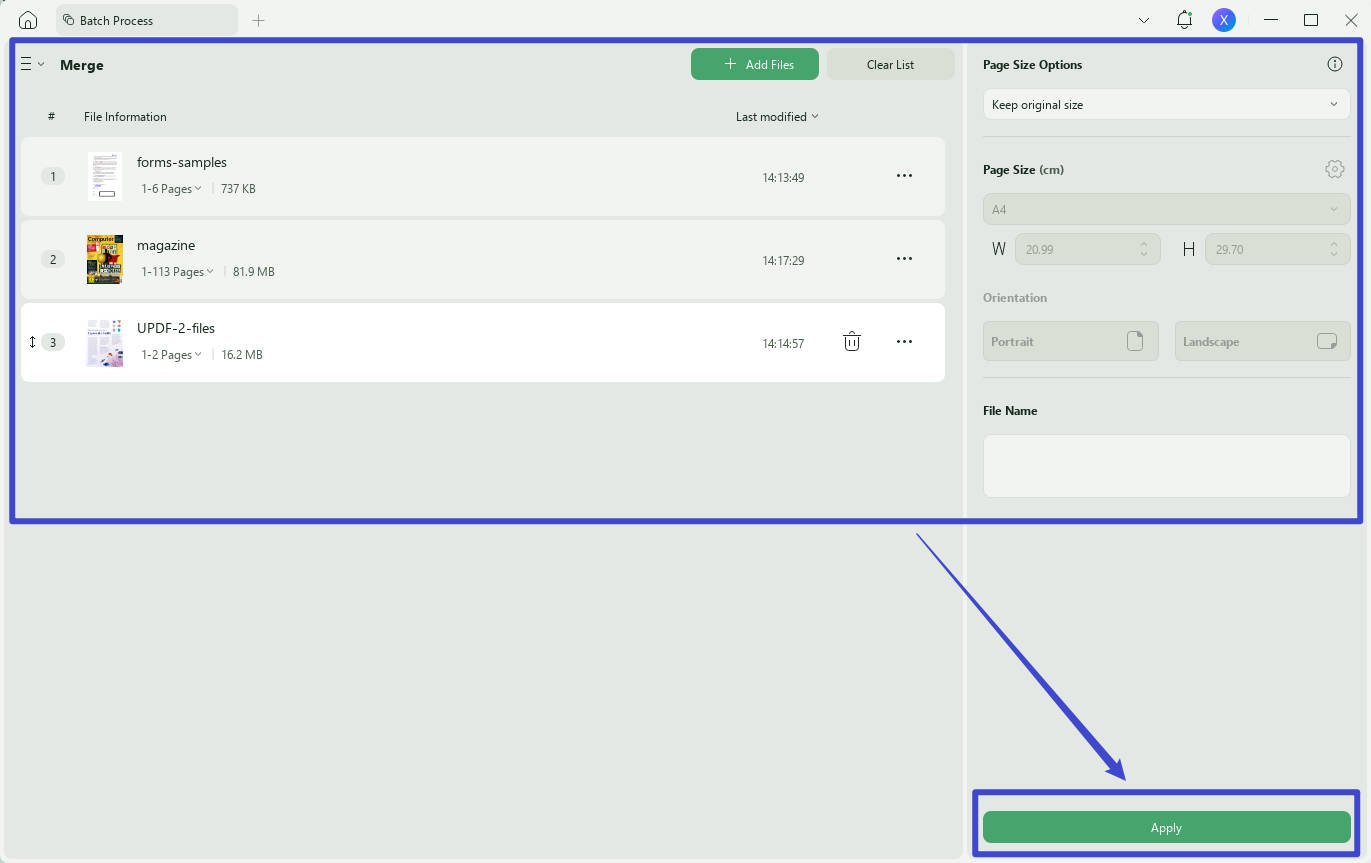Open the notifications bell
The width and height of the screenshot is (1371, 863).
1184,20
